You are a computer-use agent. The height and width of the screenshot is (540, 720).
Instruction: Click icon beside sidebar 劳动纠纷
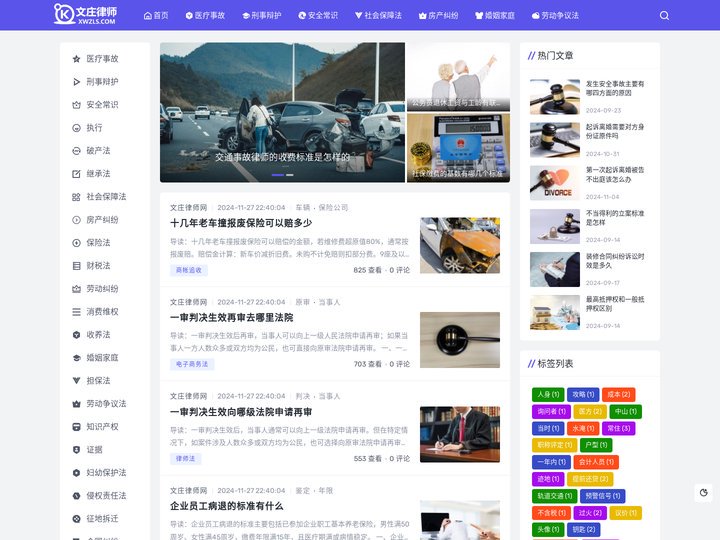tap(76, 289)
